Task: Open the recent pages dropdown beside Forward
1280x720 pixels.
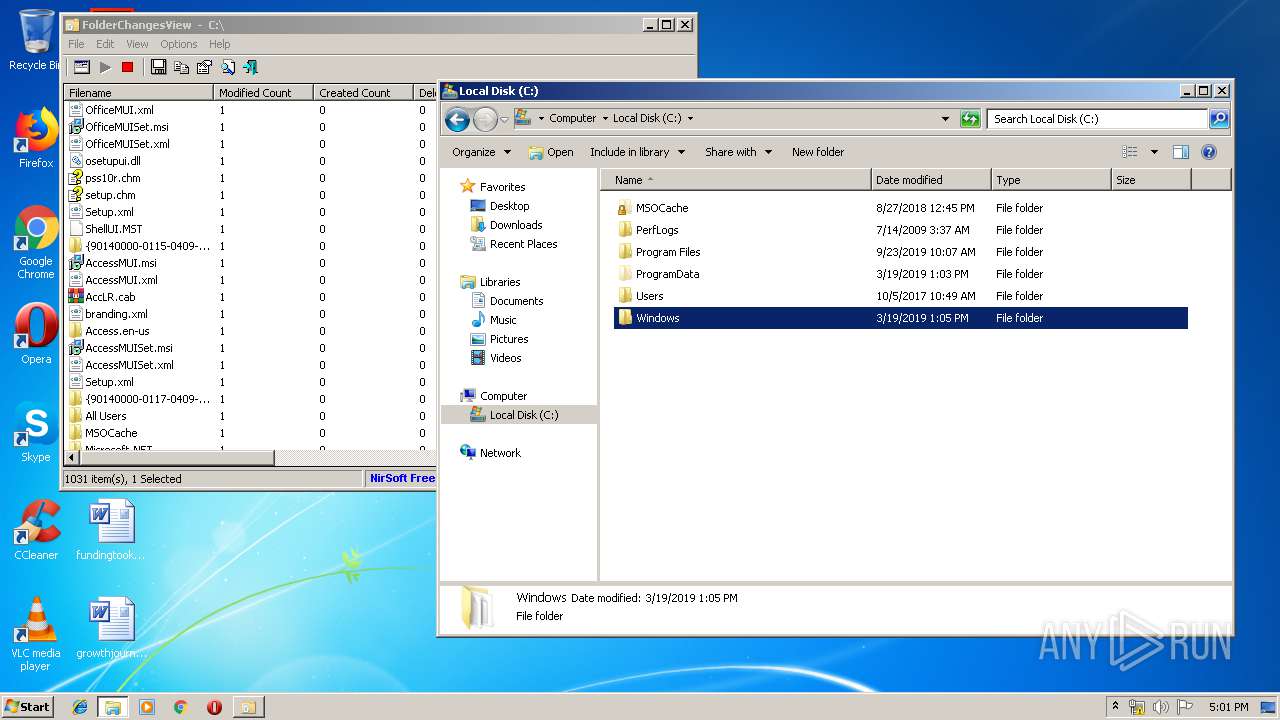Action: (x=504, y=119)
